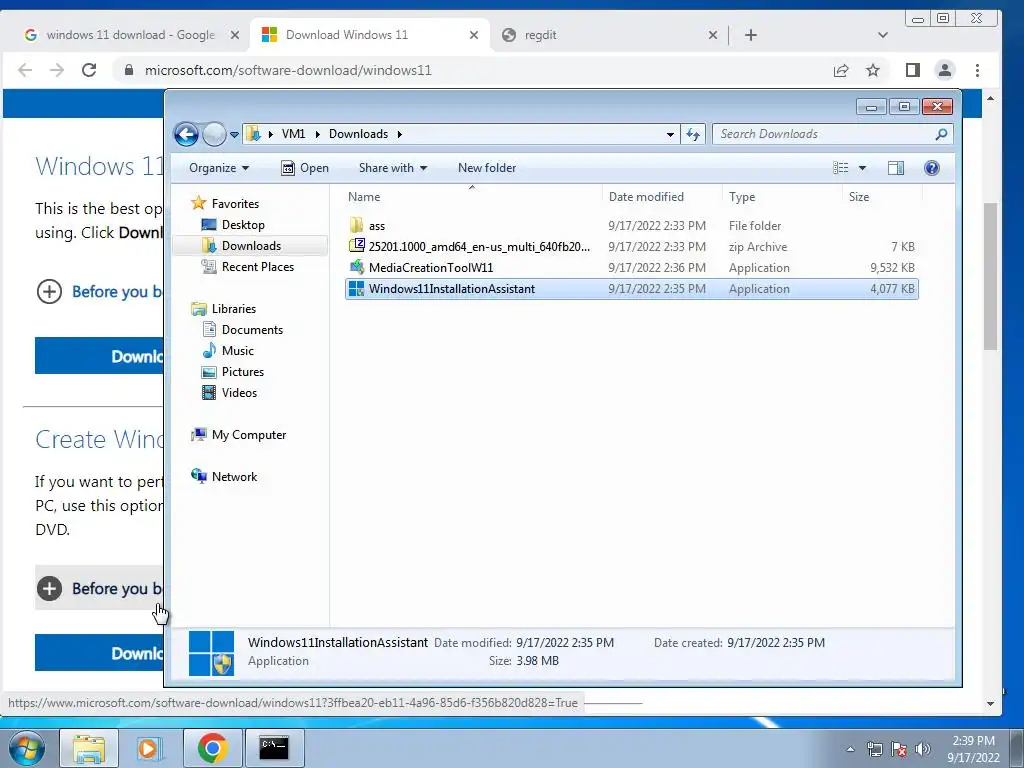
Task: Click Chrome's forward button
Action: coord(57,71)
